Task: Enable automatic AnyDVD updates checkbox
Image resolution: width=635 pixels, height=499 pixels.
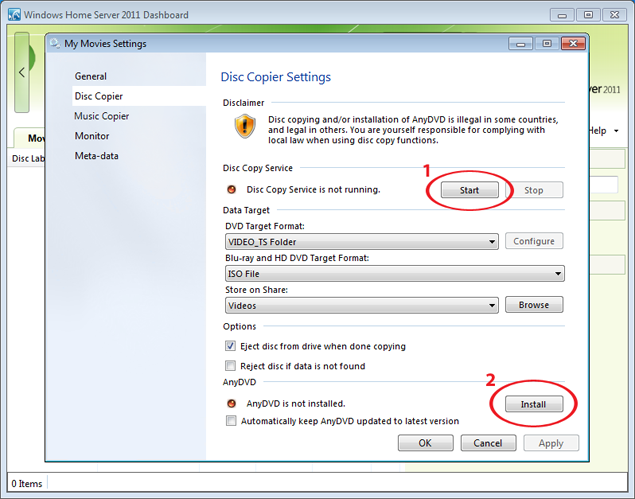Action: pos(231,421)
